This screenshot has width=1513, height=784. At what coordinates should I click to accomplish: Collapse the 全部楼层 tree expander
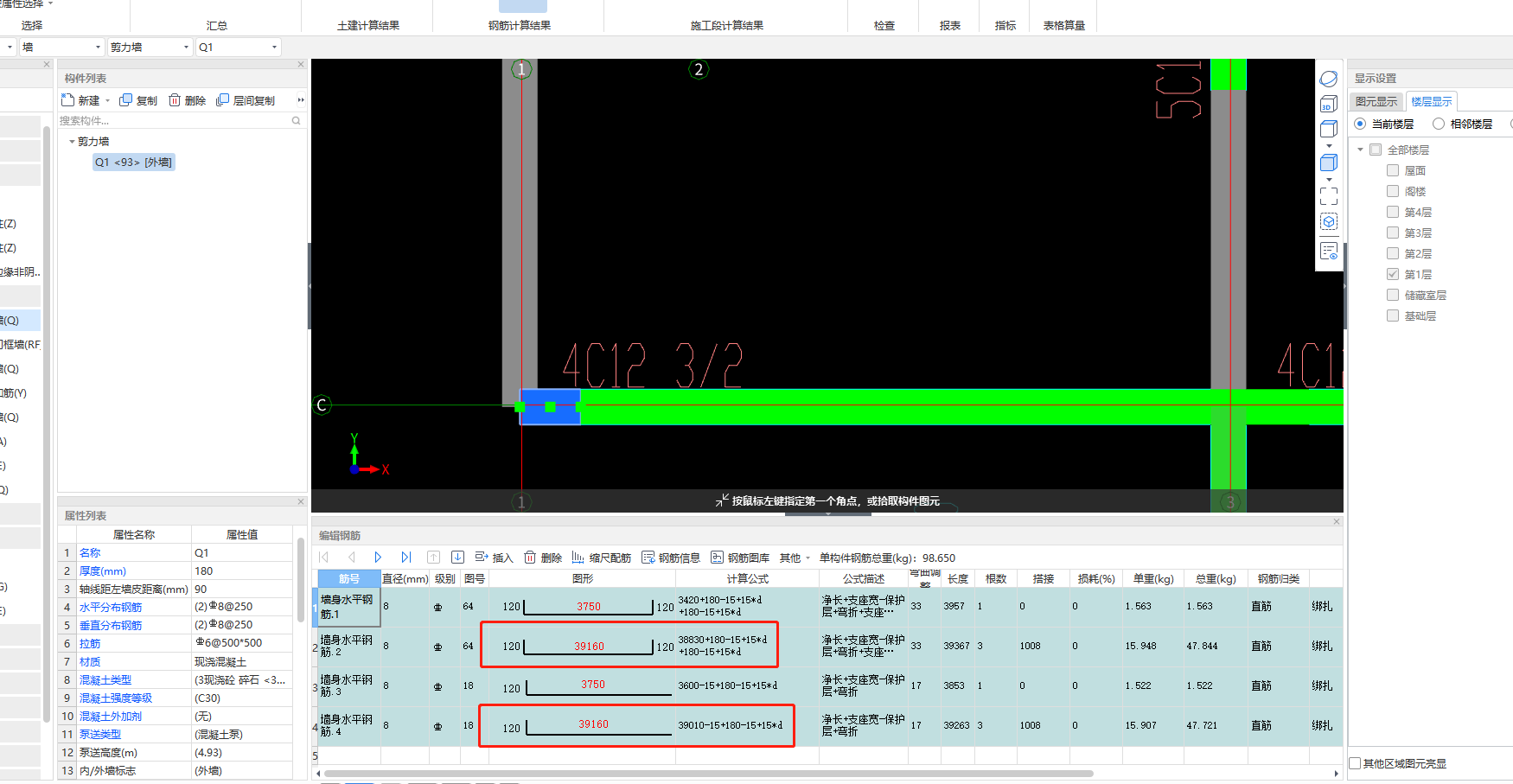click(1360, 150)
